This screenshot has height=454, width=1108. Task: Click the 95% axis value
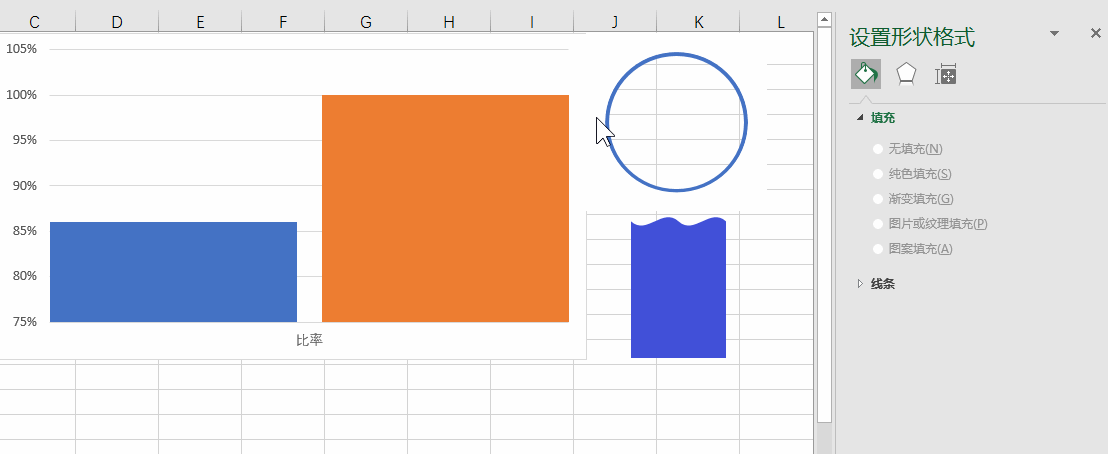coord(25,140)
